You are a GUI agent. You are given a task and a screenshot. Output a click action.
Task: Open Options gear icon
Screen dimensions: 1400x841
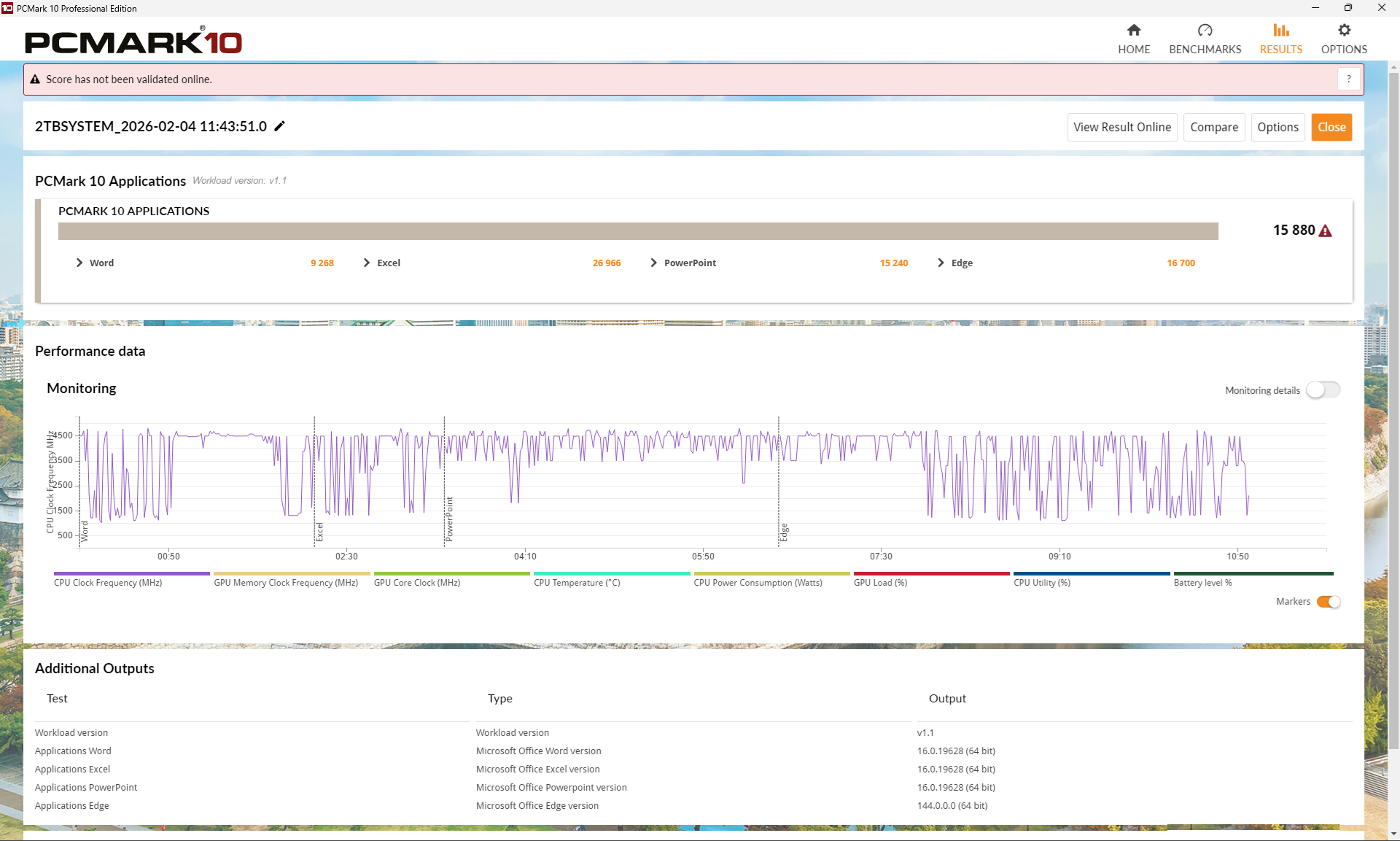tap(1344, 31)
